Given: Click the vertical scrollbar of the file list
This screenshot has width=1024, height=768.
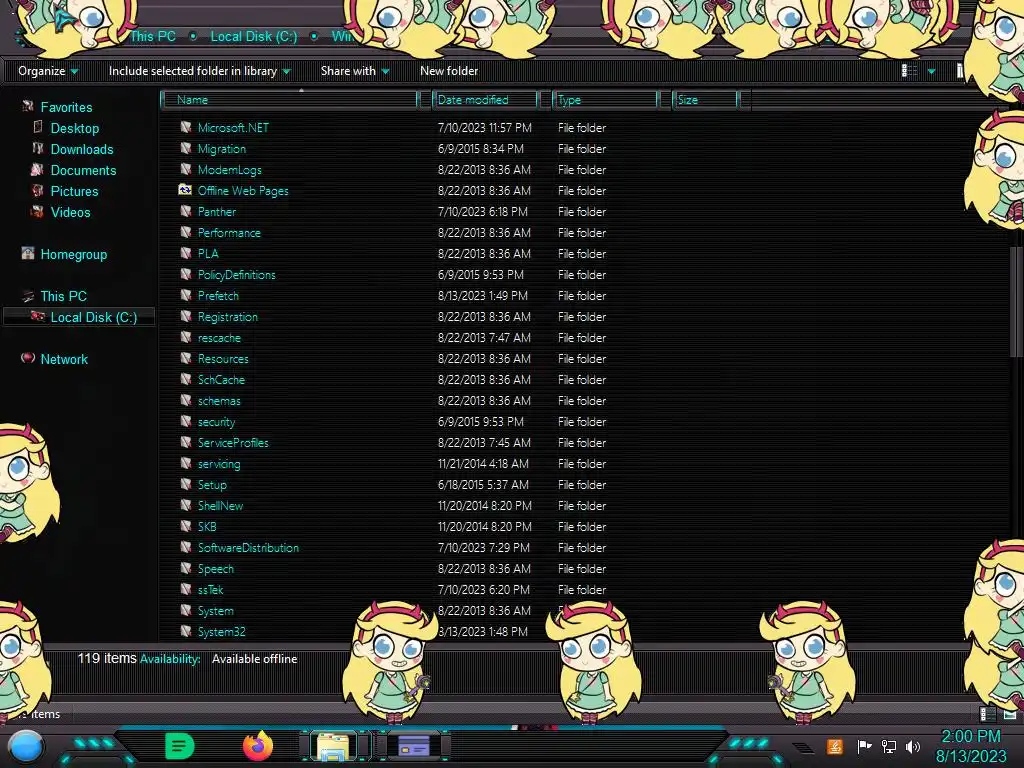Looking at the screenshot, I should point(1016,302).
